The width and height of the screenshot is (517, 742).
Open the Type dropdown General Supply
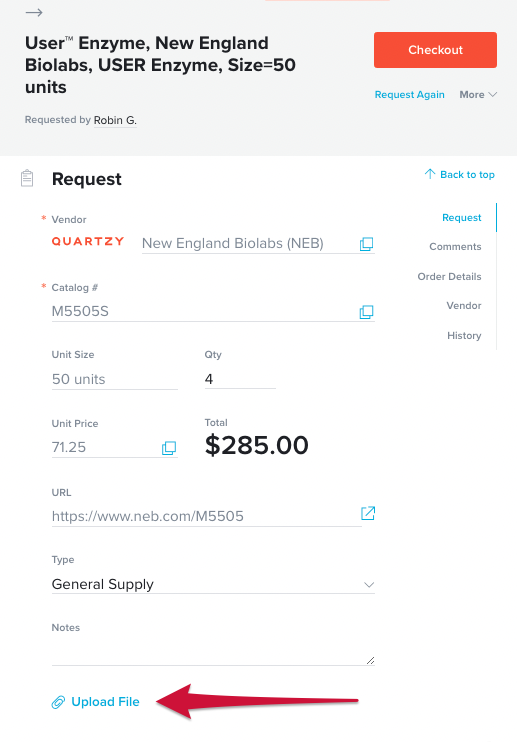[213, 584]
